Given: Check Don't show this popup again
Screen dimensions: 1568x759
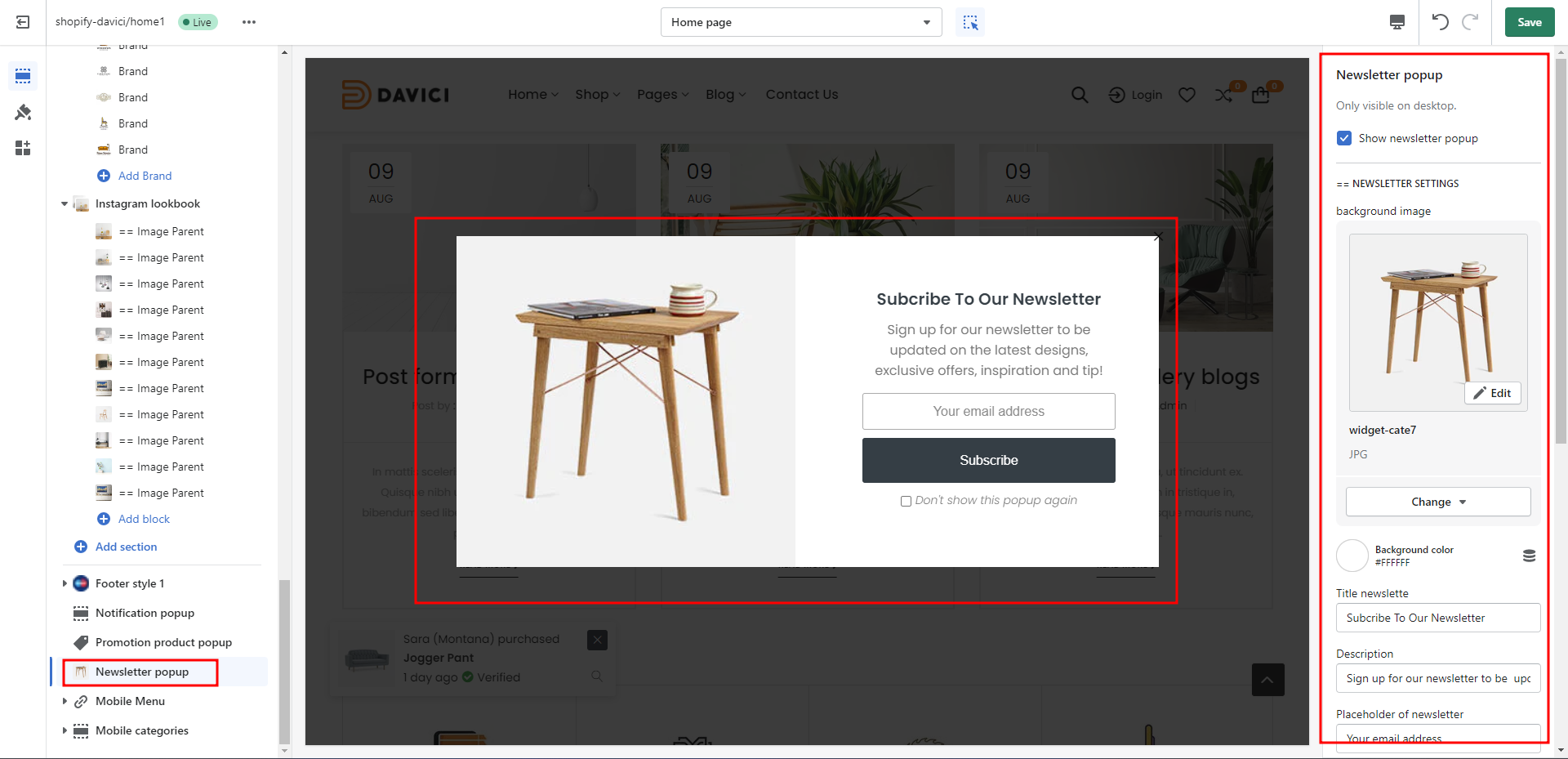Looking at the screenshot, I should pyautogui.click(x=906, y=501).
